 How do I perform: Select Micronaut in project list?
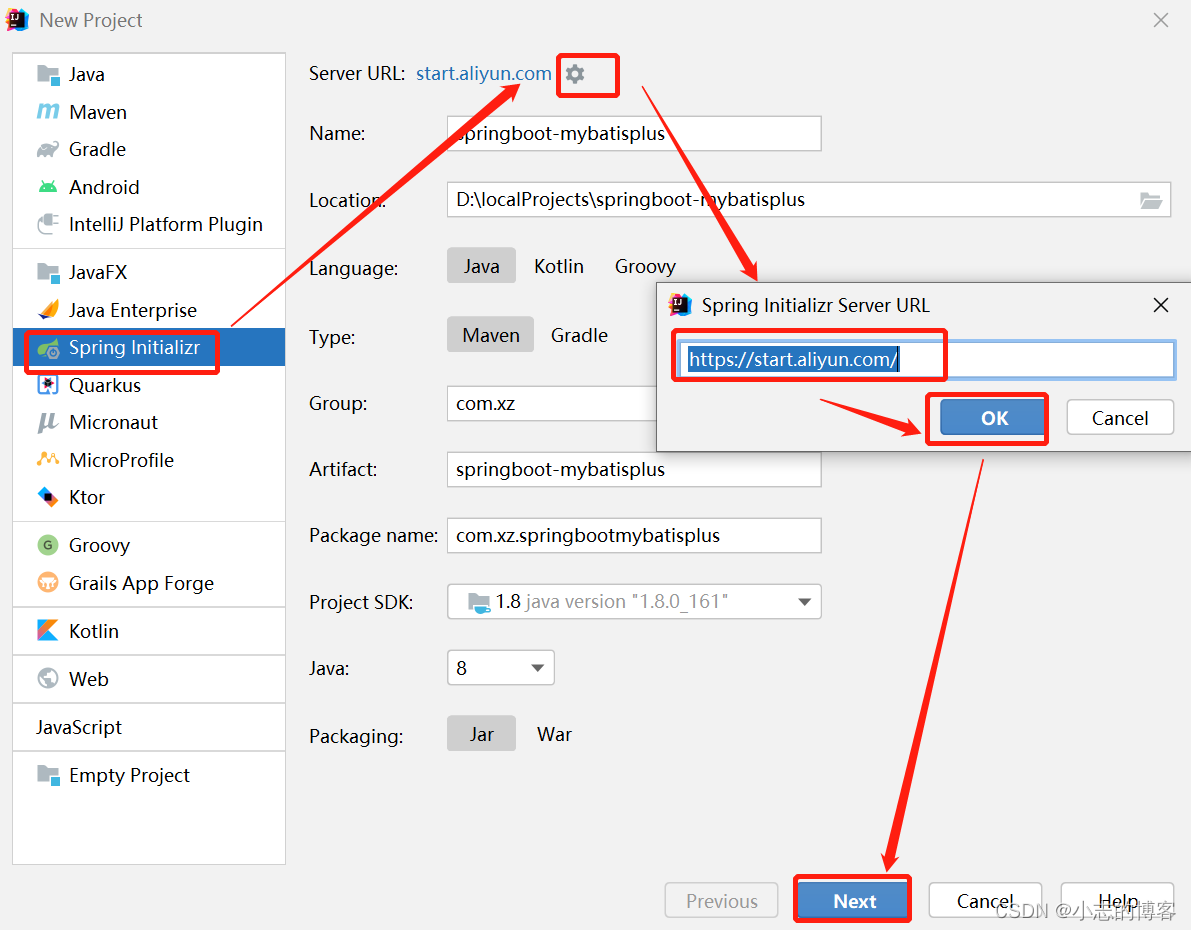pos(149,422)
